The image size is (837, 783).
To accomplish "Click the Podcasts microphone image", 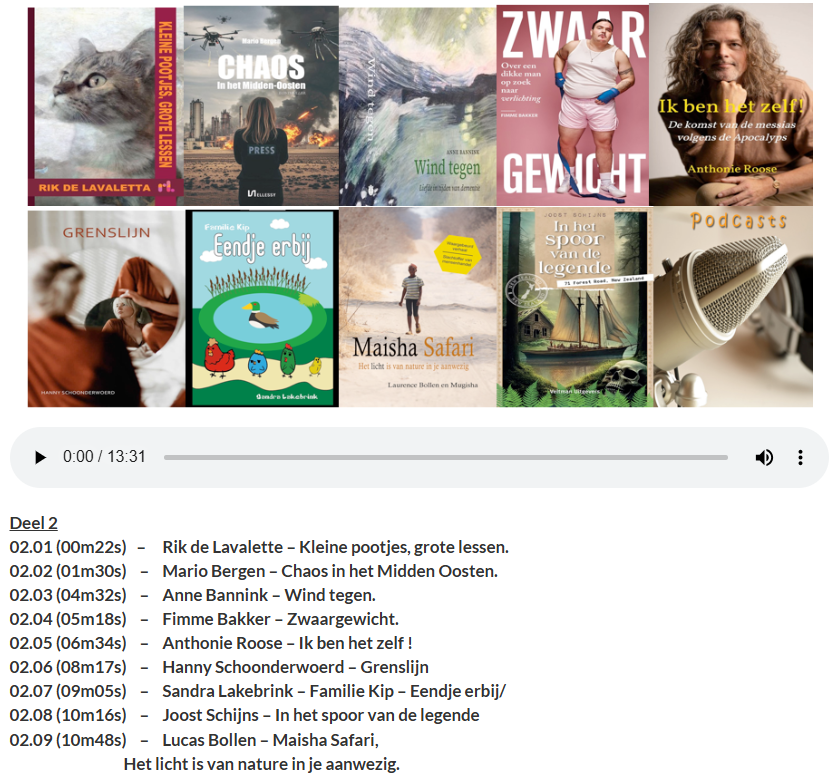I will [x=732, y=308].
